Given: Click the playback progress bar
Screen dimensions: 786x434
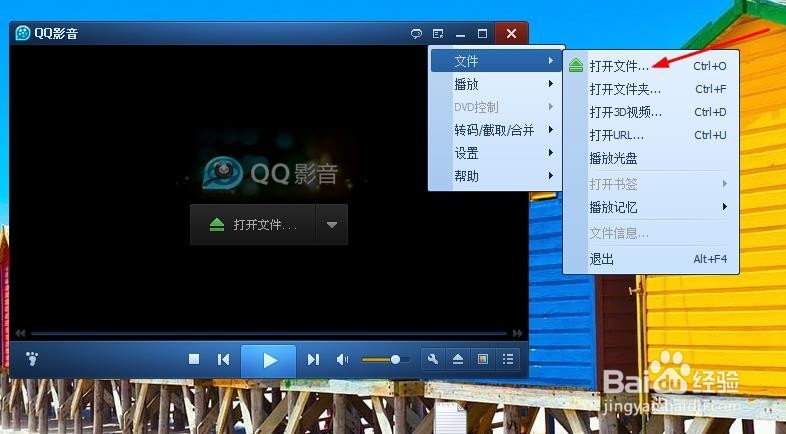Looking at the screenshot, I should tap(269, 333).
